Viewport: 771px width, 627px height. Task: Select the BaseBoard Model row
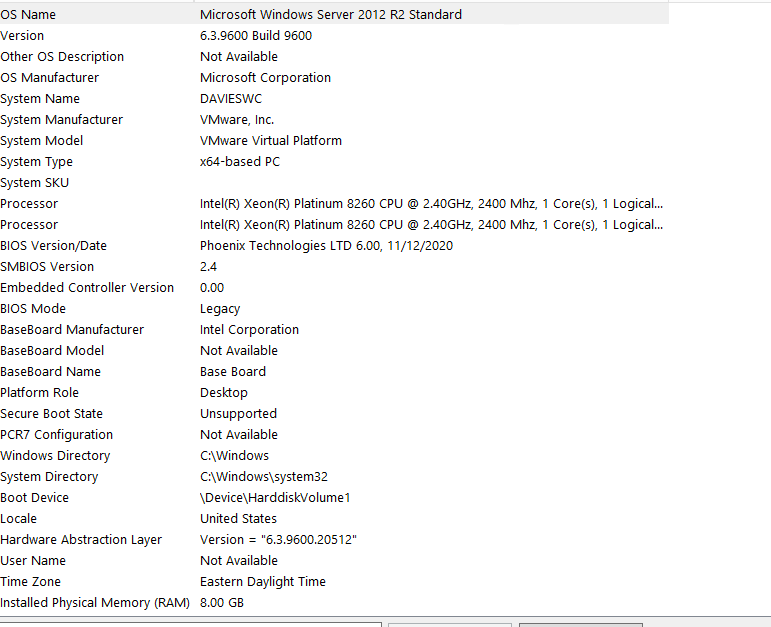[334, 351]
